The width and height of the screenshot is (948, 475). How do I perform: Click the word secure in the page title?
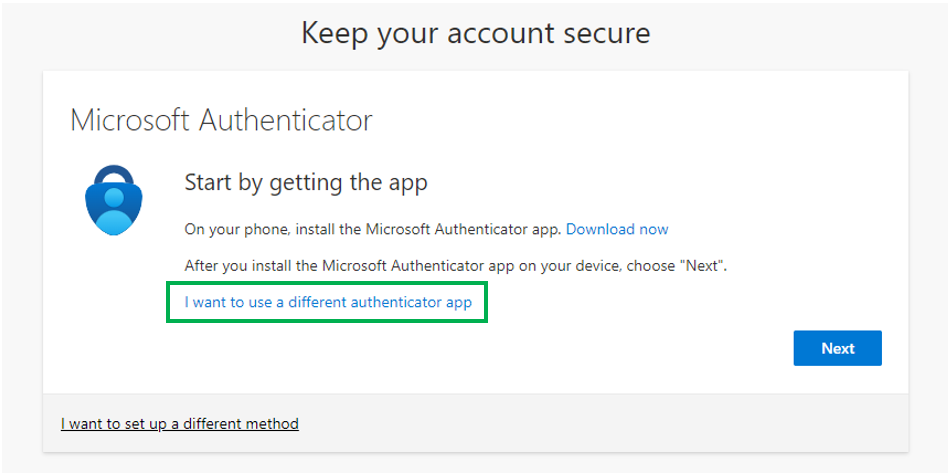pyautogui.click(x=605, y=33)
